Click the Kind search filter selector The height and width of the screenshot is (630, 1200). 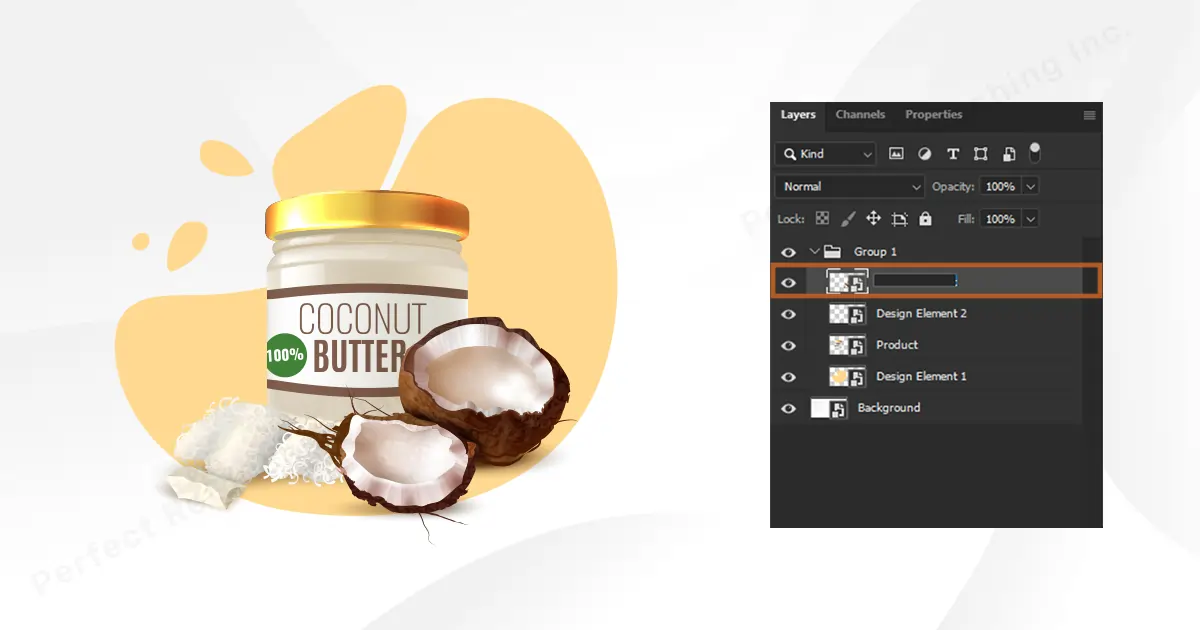coord(824,154)
